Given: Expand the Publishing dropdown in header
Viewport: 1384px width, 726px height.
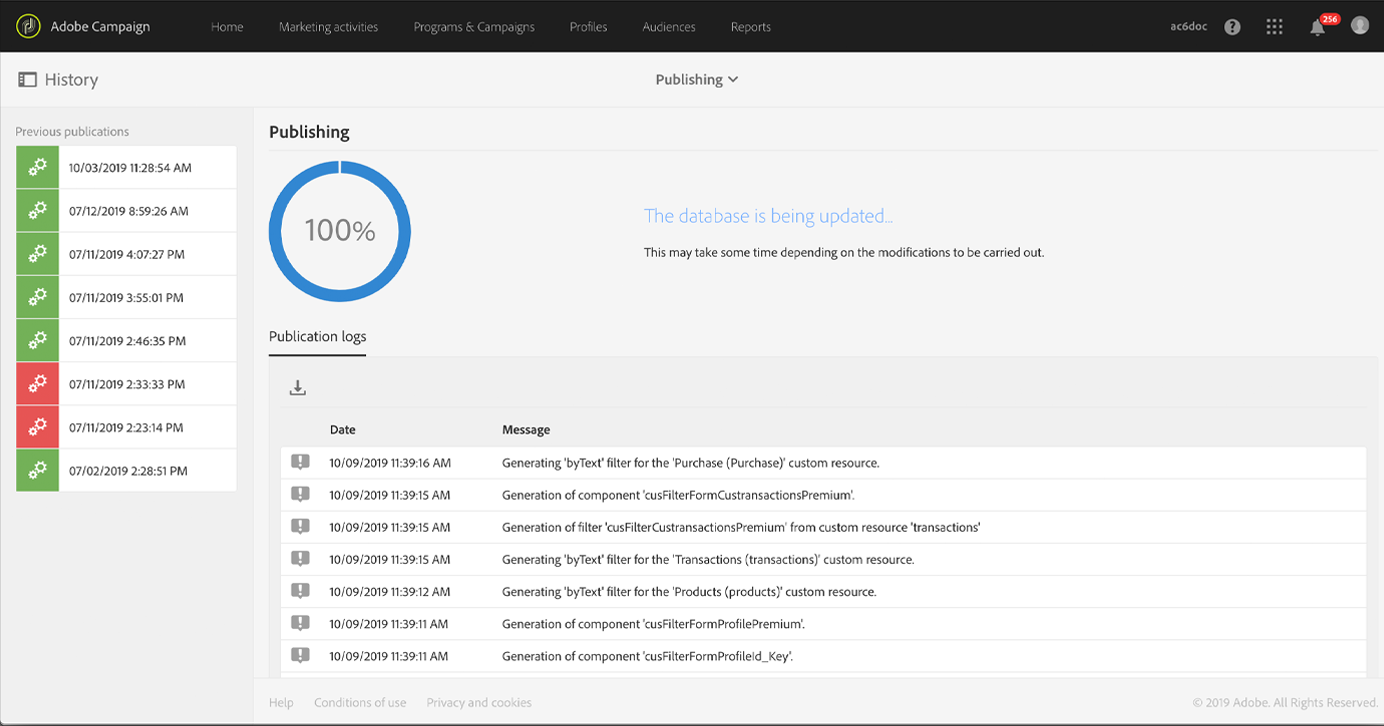Looking at the screenshot, I should point(697,79).
